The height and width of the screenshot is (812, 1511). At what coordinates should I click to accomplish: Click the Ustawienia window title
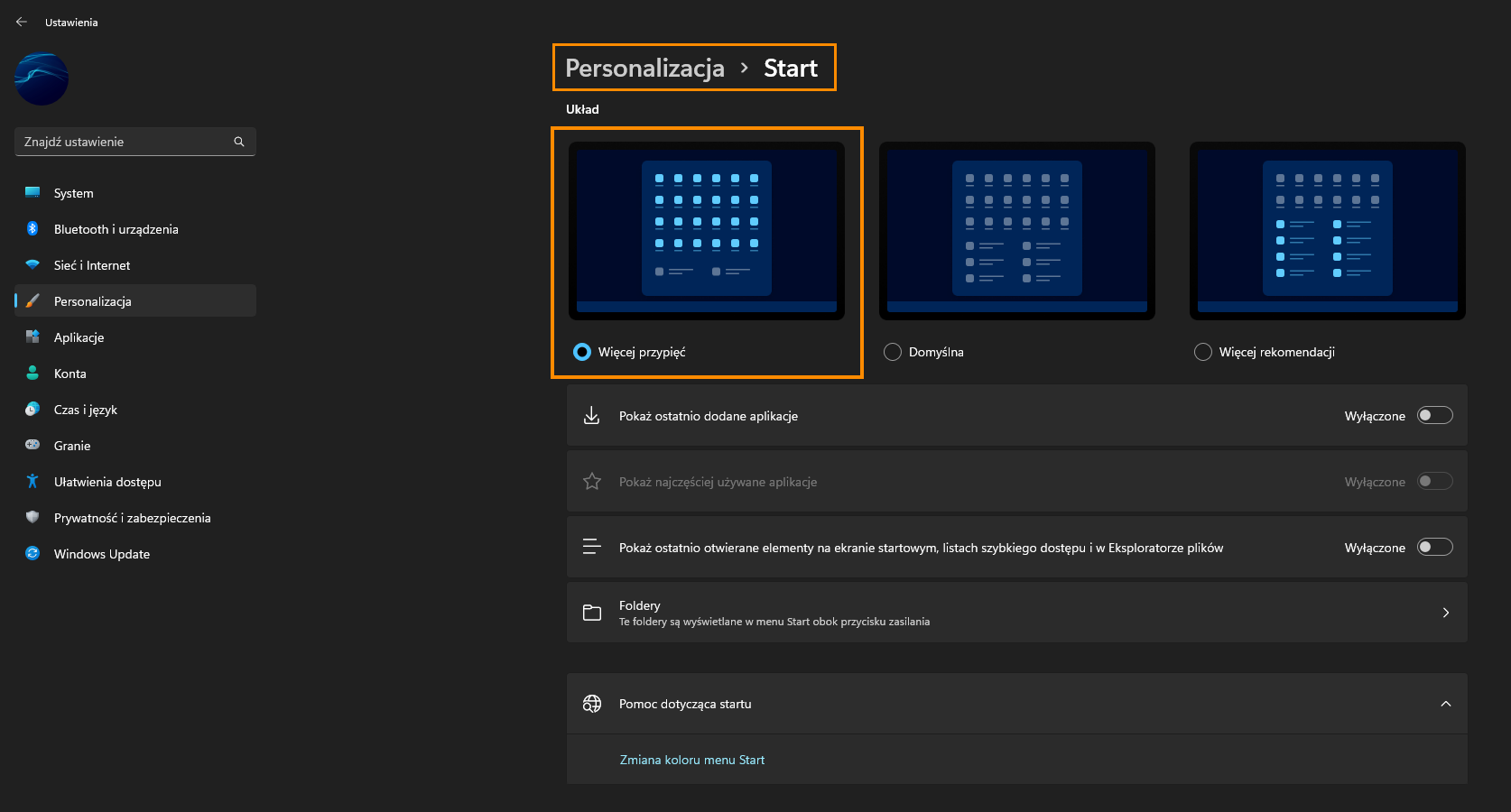71,22
